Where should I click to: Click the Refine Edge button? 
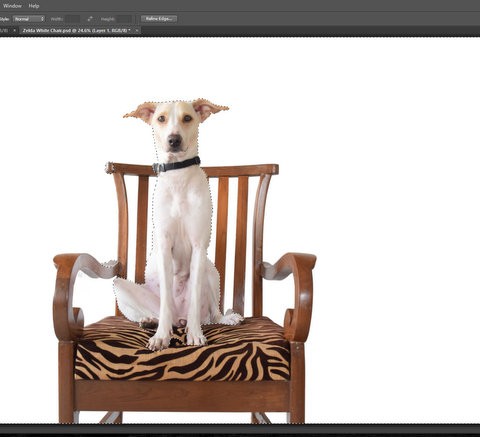coord(159,19)
